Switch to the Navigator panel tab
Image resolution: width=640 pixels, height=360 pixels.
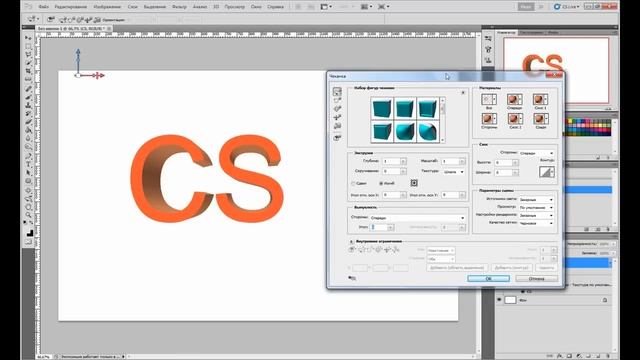point(506,32)
